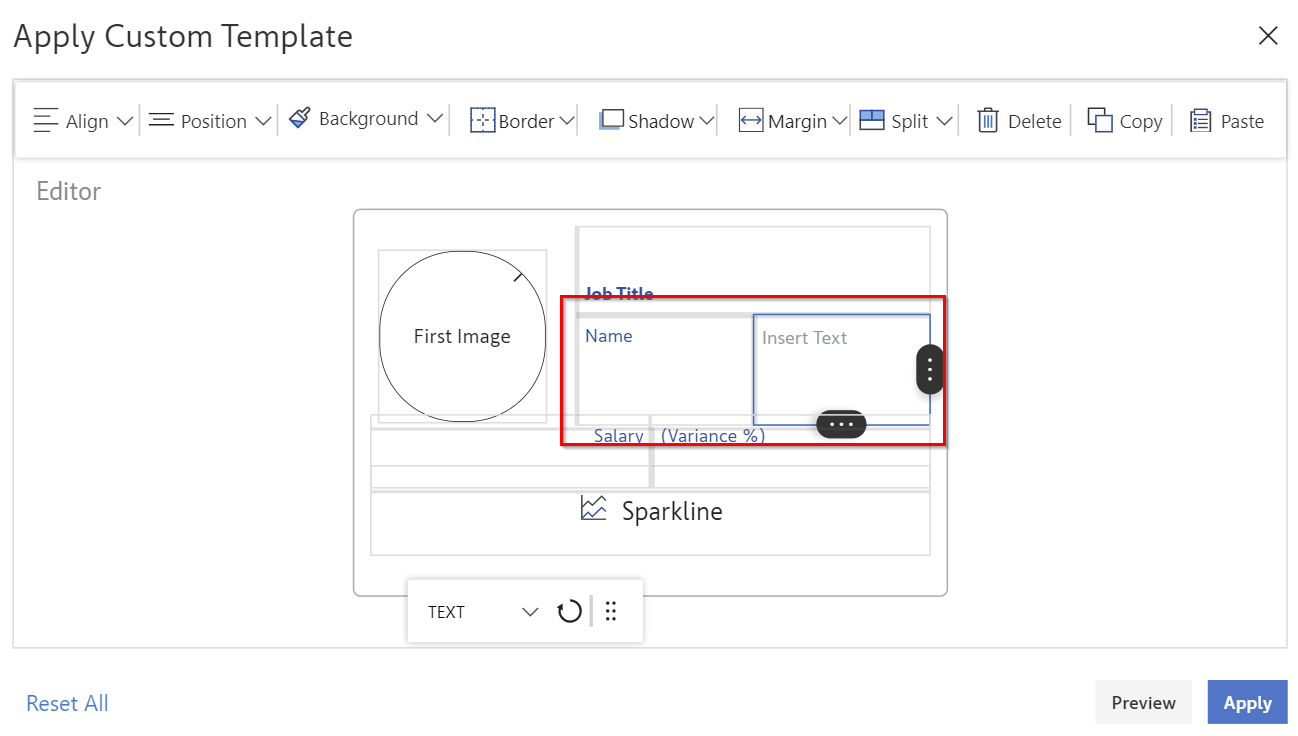Click the horizontal three-dot cell handle
The image size is (1298, 736).
tap(841, 424)
